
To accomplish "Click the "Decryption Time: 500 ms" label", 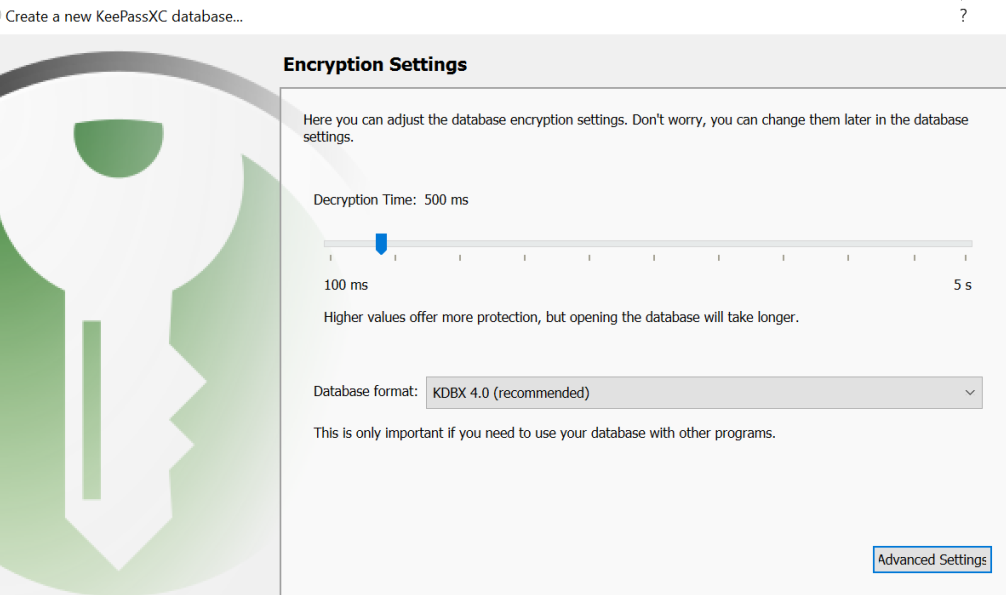I will click(391, 200).
